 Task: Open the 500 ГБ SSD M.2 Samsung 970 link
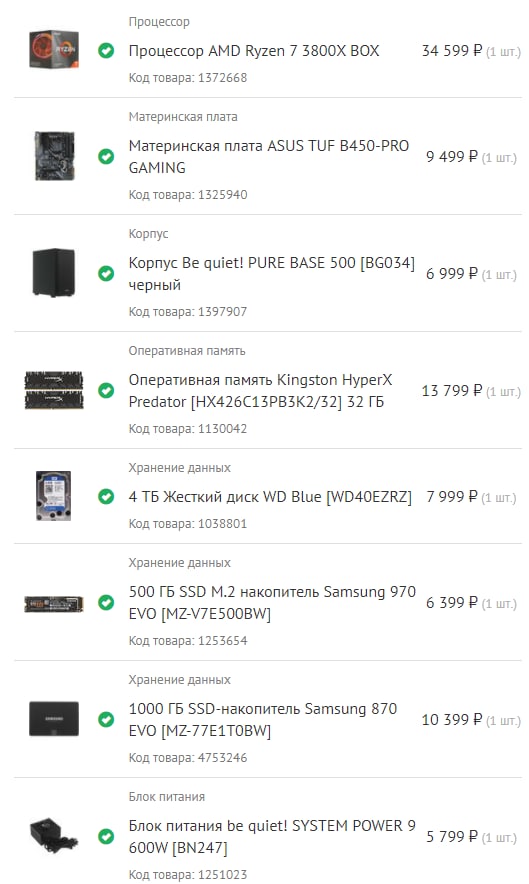pyautogui.click(x=272, y=603)
